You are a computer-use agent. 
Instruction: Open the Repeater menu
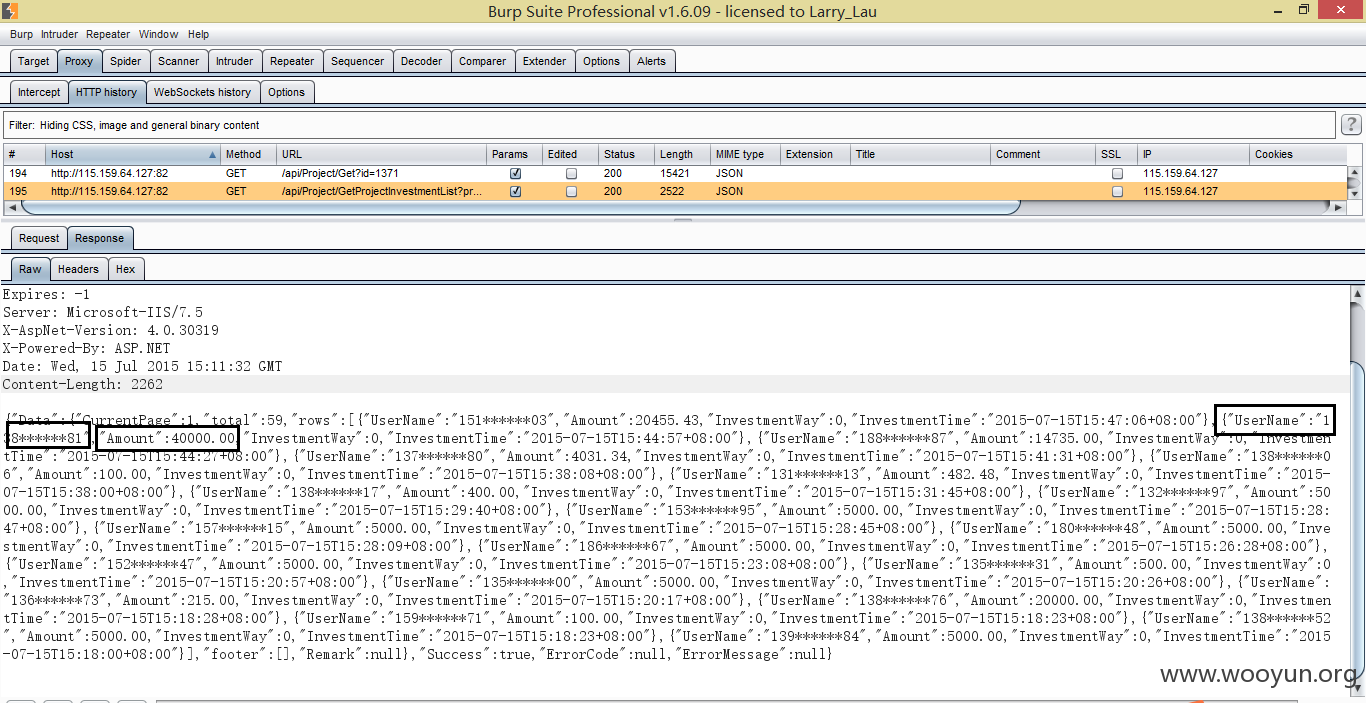108,34
